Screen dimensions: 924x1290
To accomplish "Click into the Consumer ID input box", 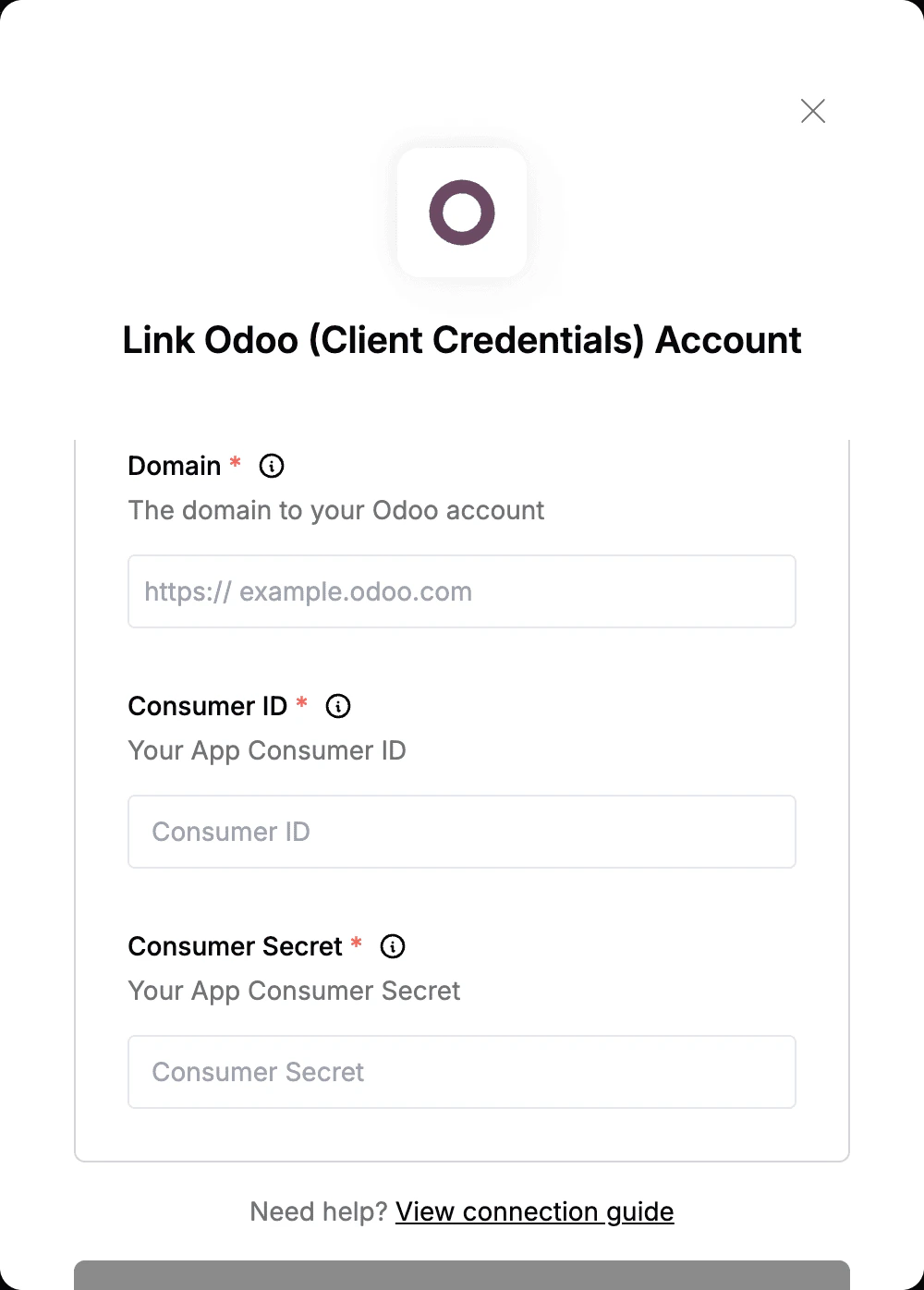I will tap(462, 832).
